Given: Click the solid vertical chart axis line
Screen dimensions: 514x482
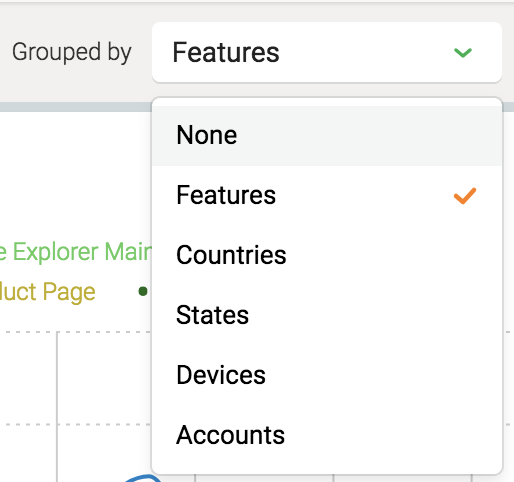Looking at the screenshot, I should pyautogui.click(x=57, y=407).
